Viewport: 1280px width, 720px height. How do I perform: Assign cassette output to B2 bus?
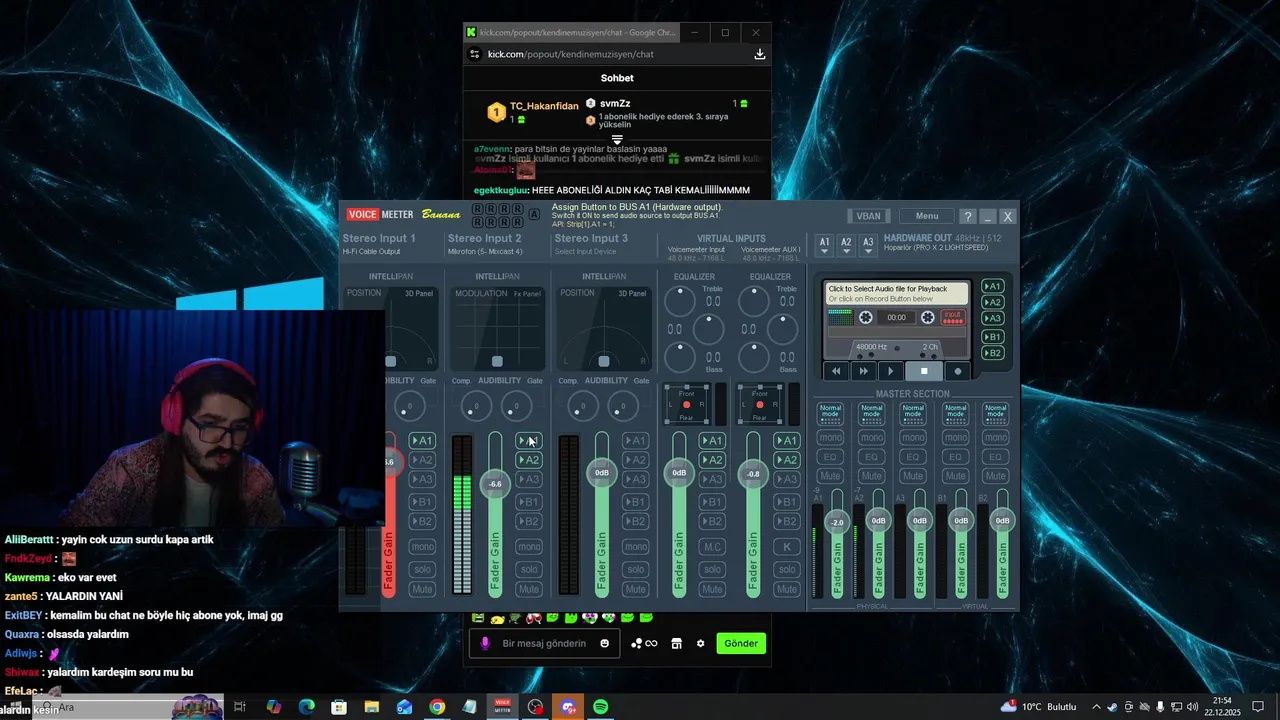click(993, 353)
